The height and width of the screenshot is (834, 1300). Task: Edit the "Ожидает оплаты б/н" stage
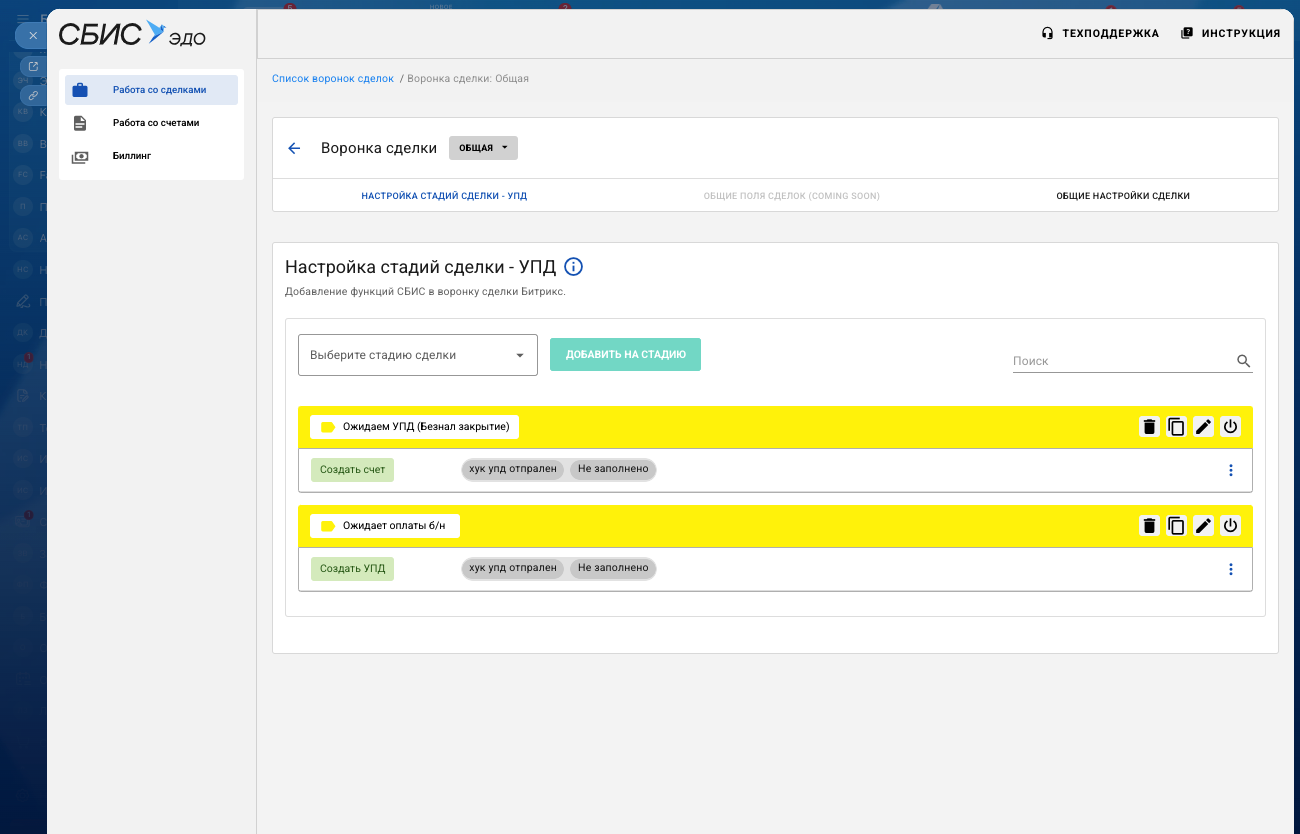click(x=1203, y=526)
